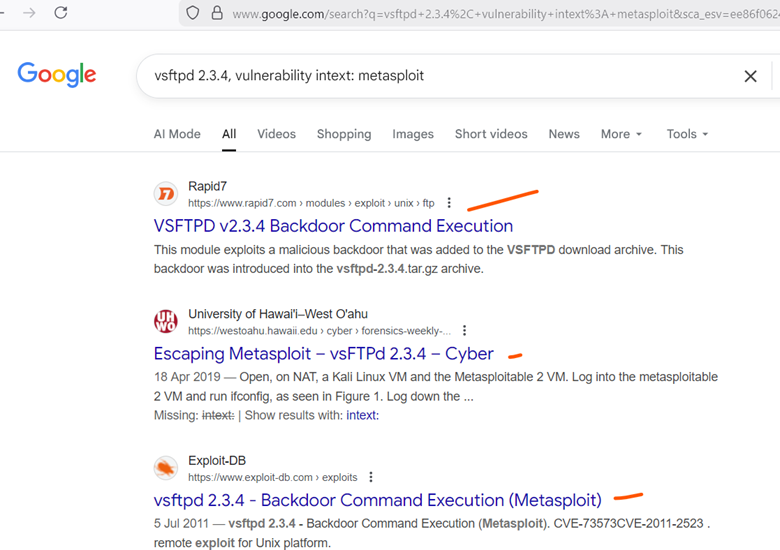Reload the page with refresh icon
Image resolution: width=780 pixels, height=550 pixels.
(x=61, y=12)
